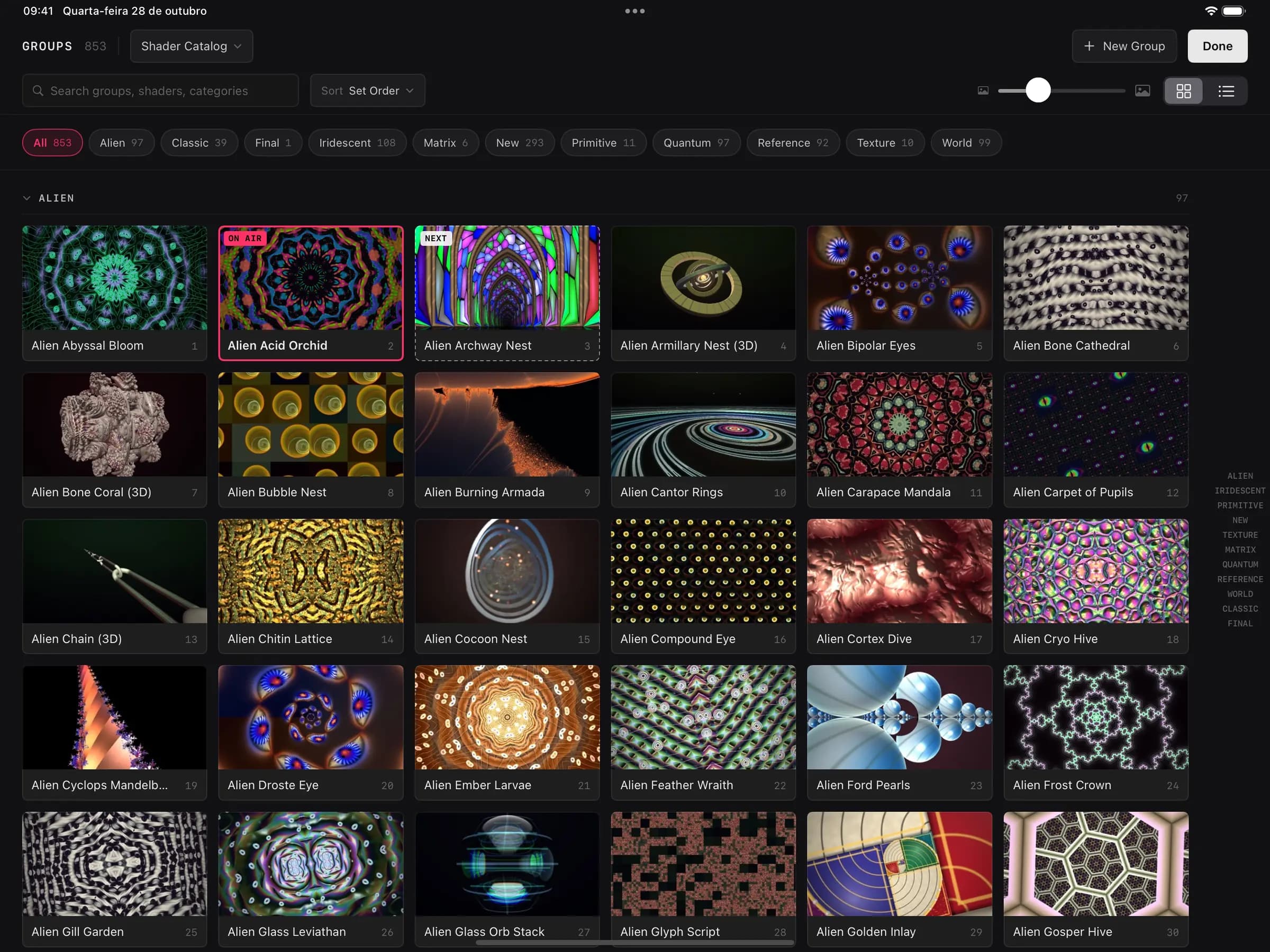
Task: Open the three-dot multitasking menu
Action: coord(634,11)
